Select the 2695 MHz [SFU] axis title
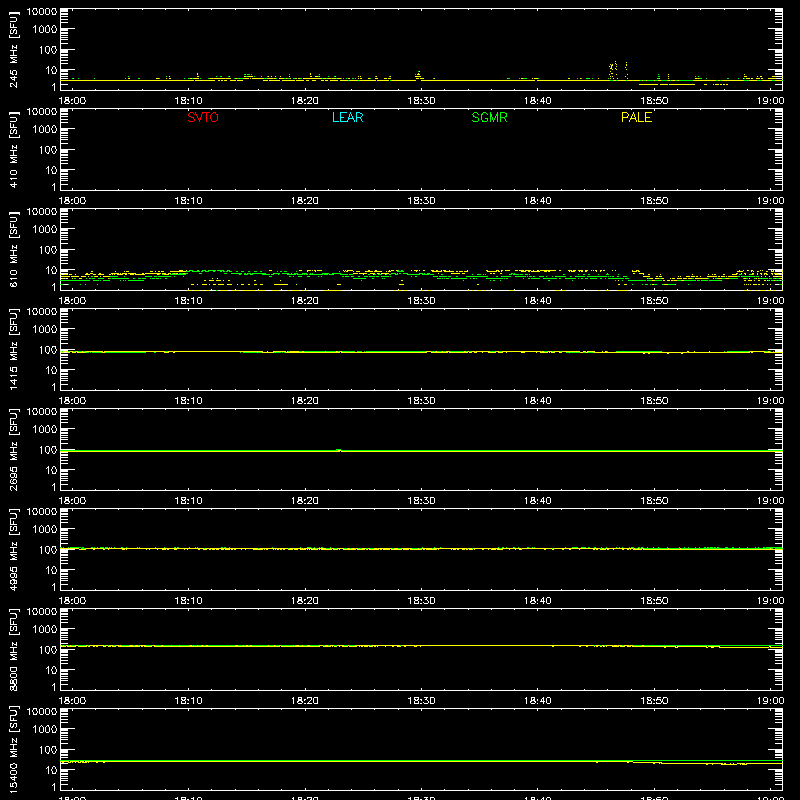Image resolution: width=800 pixels, height=800 pixels. (x=14, y=449)
